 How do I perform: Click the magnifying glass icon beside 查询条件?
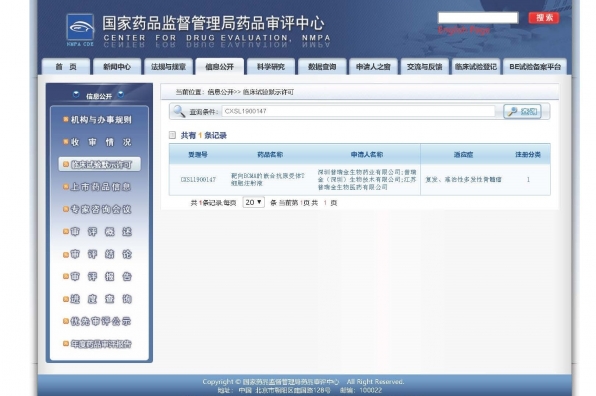pyautogui.click(x=179, y=111)
